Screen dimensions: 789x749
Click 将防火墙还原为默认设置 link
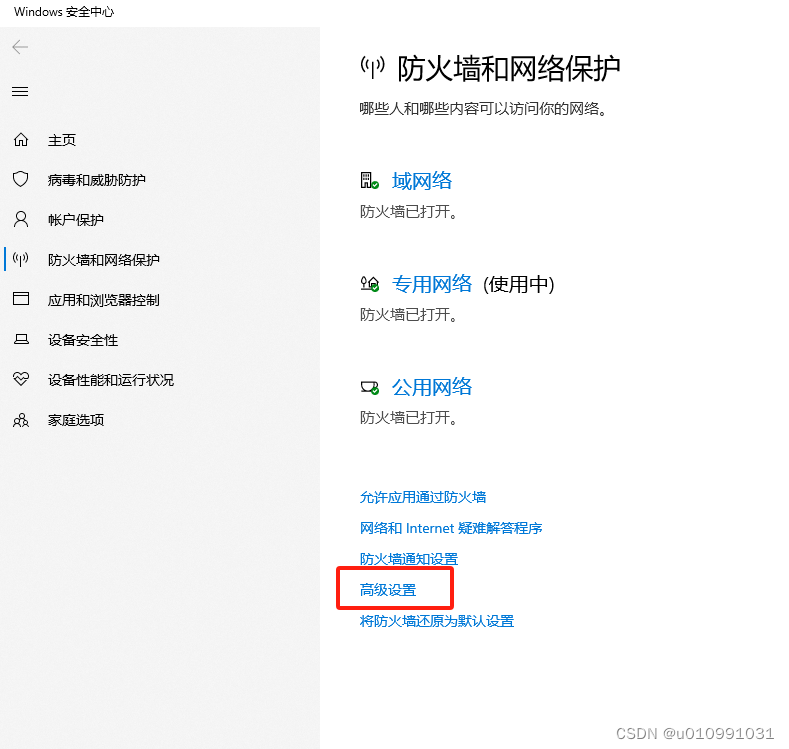click(x=437, y=621)
